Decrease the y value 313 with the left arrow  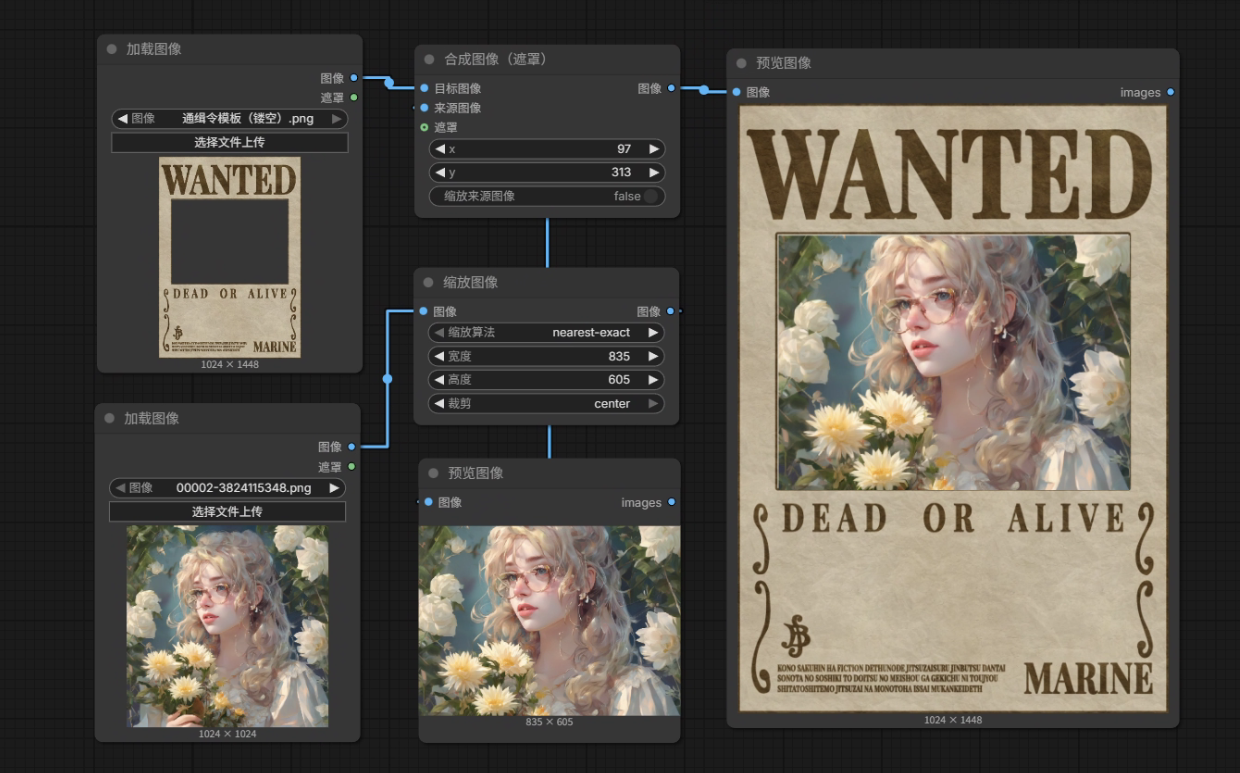click(x=440, y=172)
